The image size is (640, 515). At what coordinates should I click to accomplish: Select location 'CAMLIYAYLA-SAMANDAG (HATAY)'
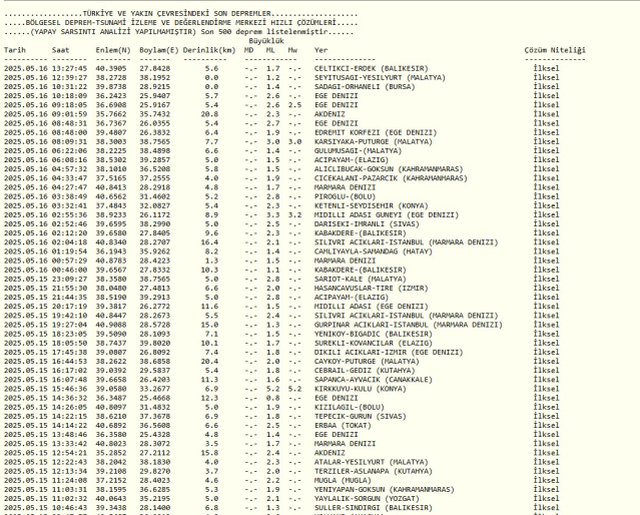click(373, 251)
